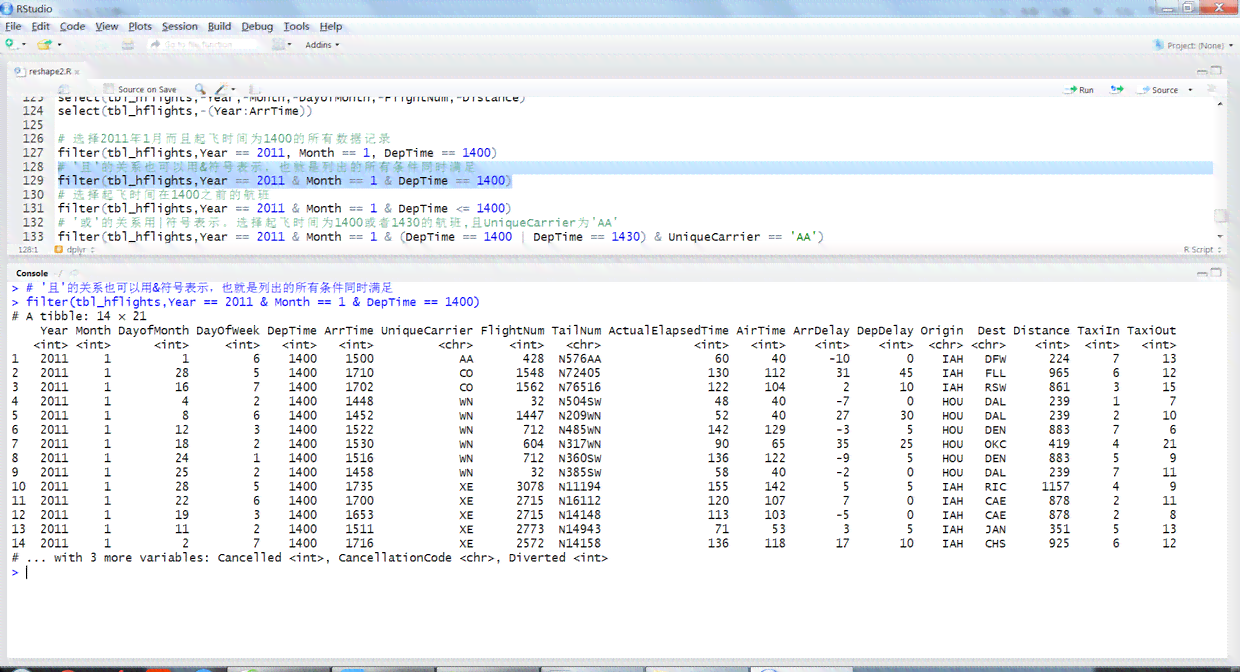The image size is (1240, 672).
Task: Click the TailNum value N576AA
Action: 580,358
